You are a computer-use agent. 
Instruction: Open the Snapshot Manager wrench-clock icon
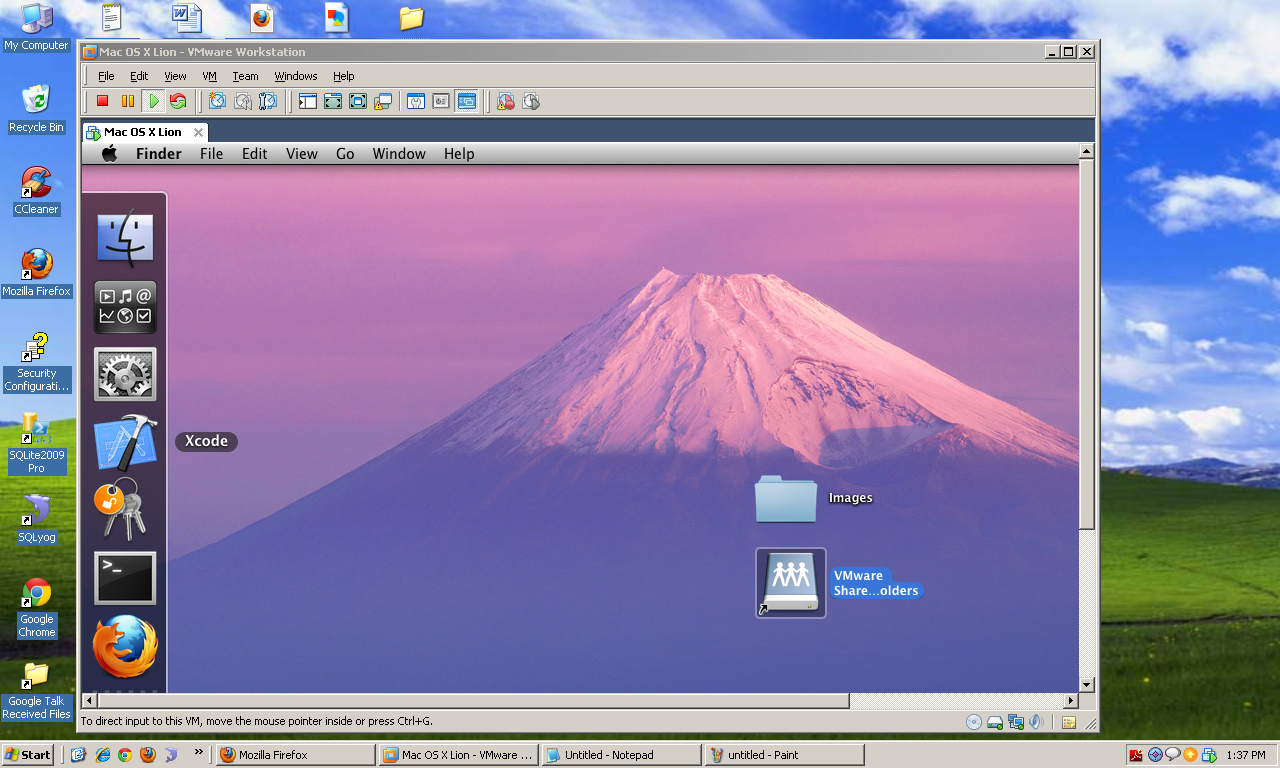[268, 101]
